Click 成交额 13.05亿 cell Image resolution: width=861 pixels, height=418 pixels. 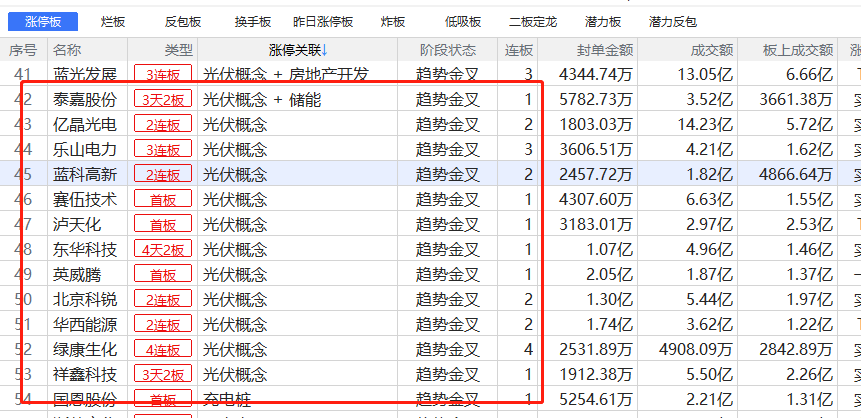[x=705, y=74]
